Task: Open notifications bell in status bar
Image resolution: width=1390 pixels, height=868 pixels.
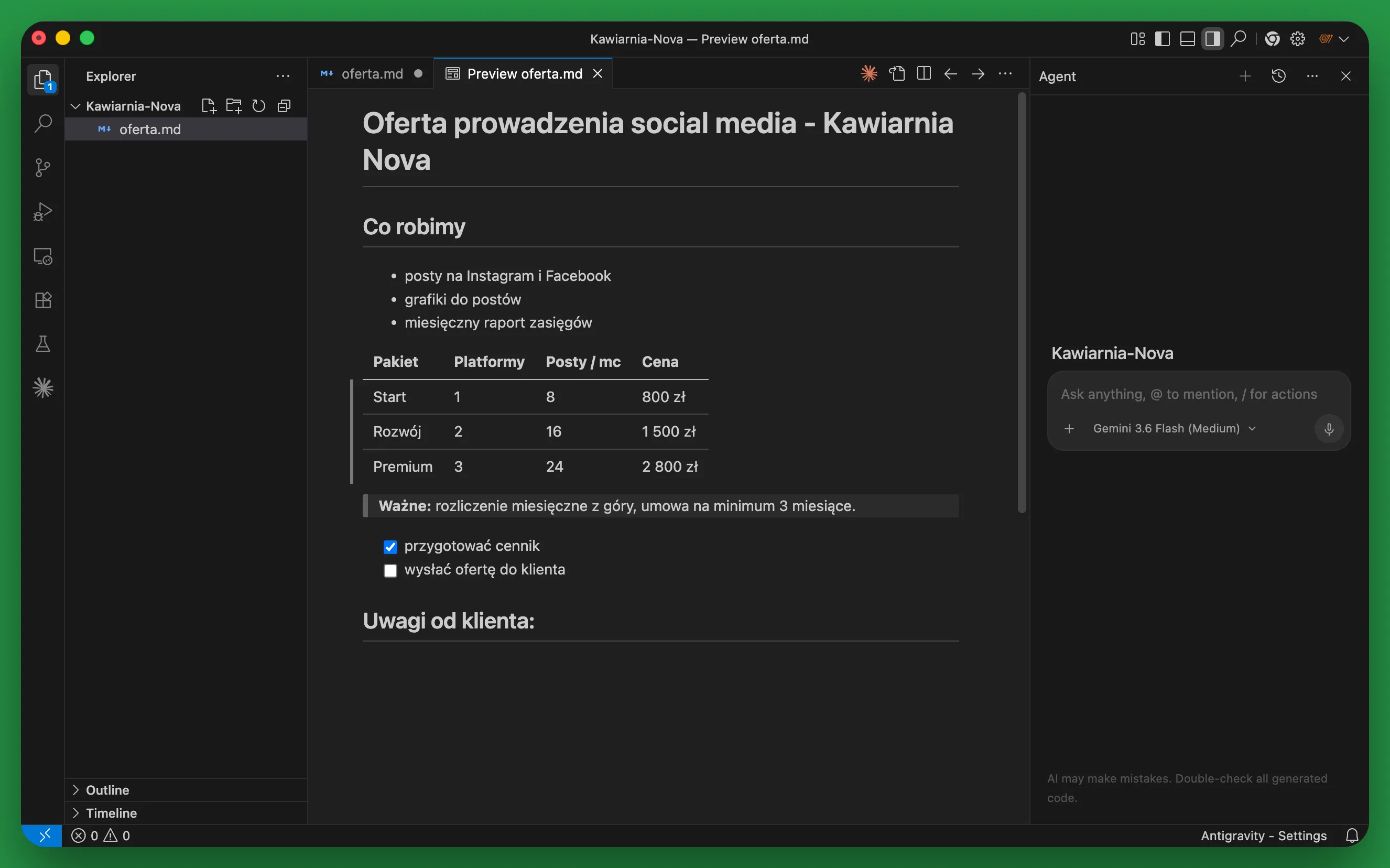Action: coord(1352,836)
